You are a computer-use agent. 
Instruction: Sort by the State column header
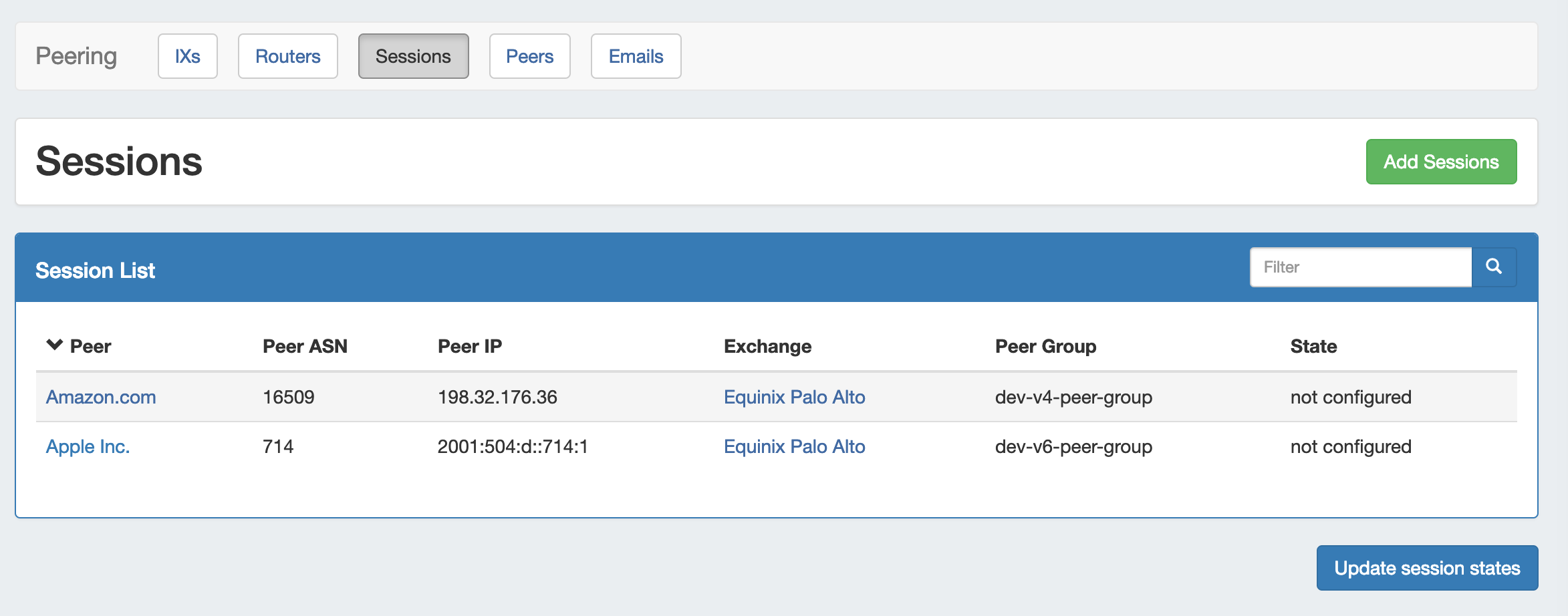tap(1314, 346)
